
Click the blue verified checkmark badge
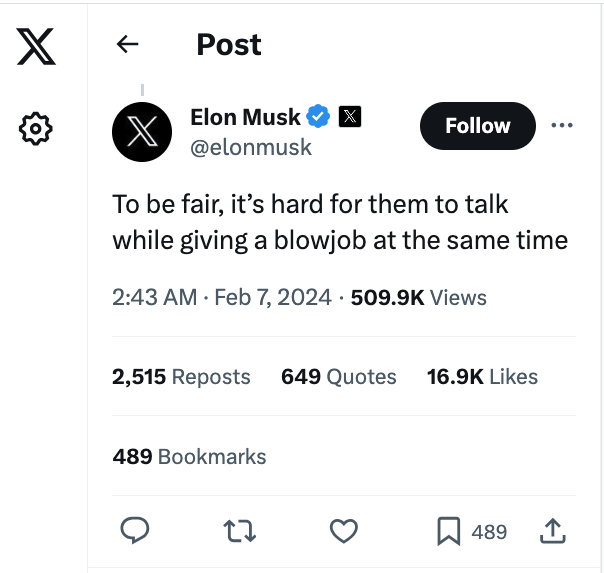point(319,117)
